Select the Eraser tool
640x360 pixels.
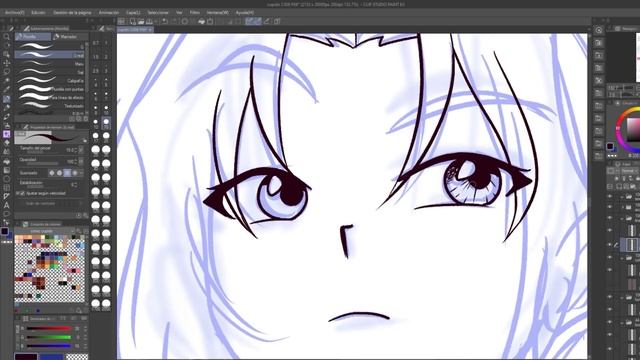coord(7,143)
